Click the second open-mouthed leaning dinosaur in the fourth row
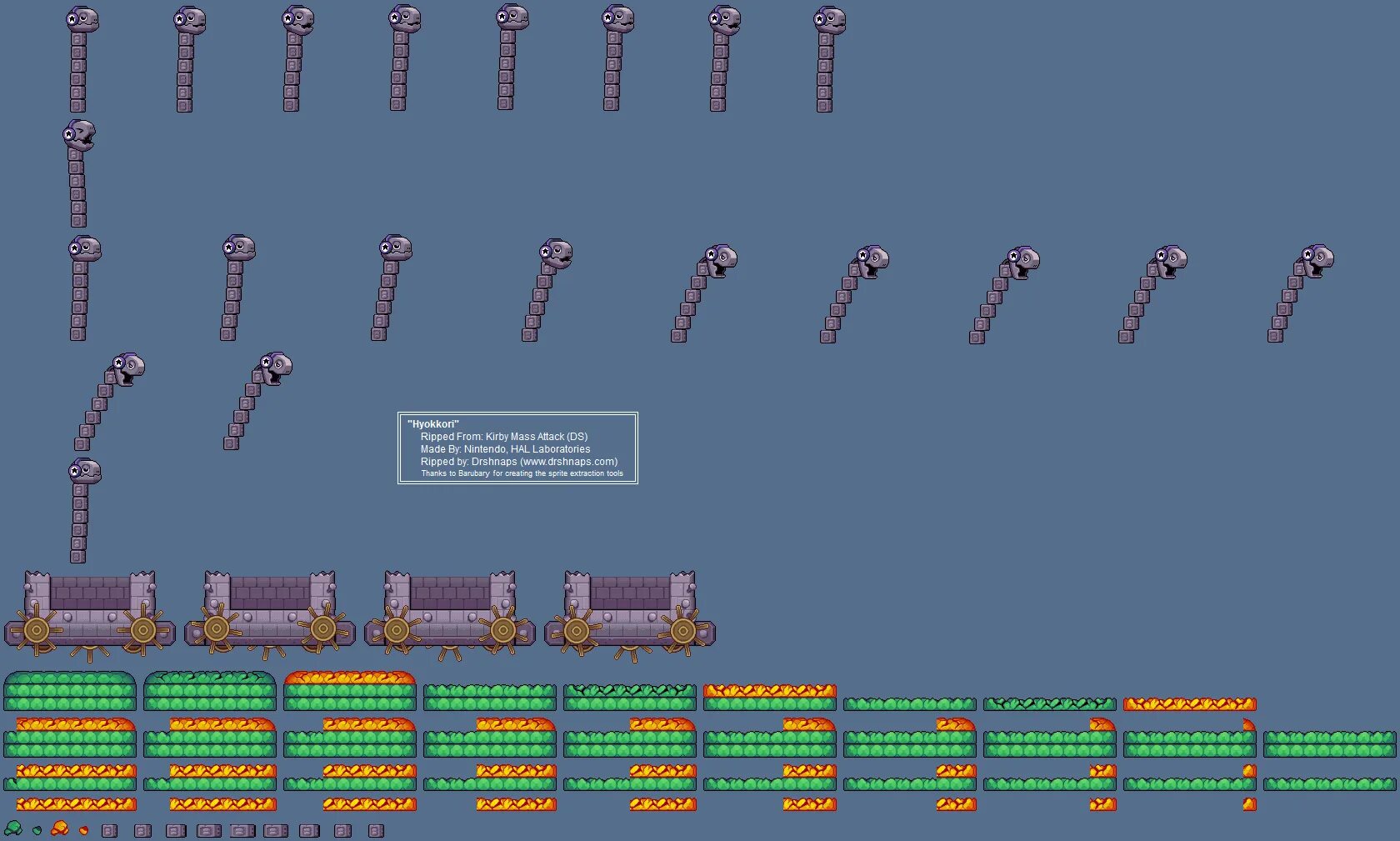The height and width of the screenshot is (841, 1400). tap(258, 401)
